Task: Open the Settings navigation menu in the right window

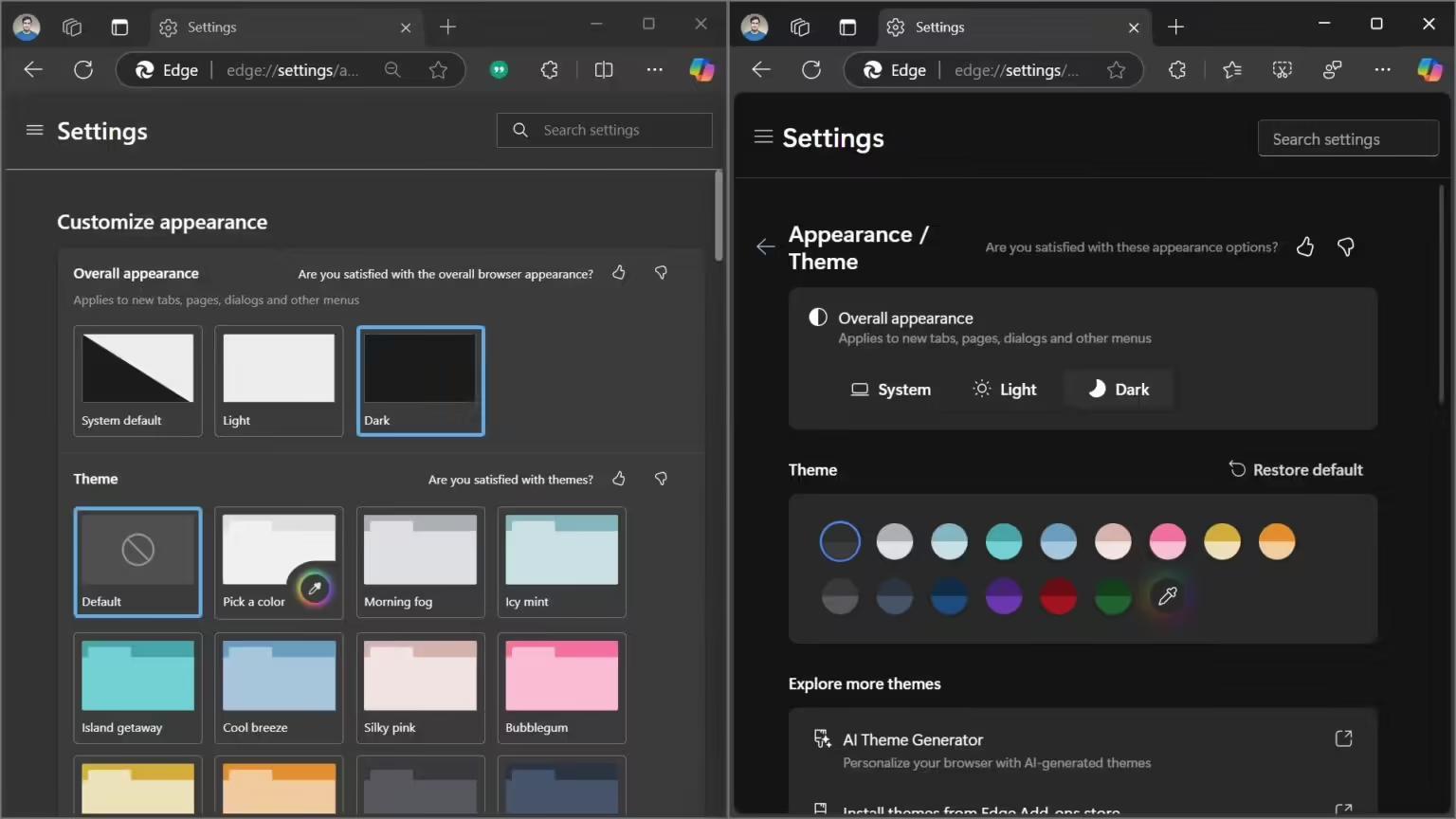Action: pos(763,137)
